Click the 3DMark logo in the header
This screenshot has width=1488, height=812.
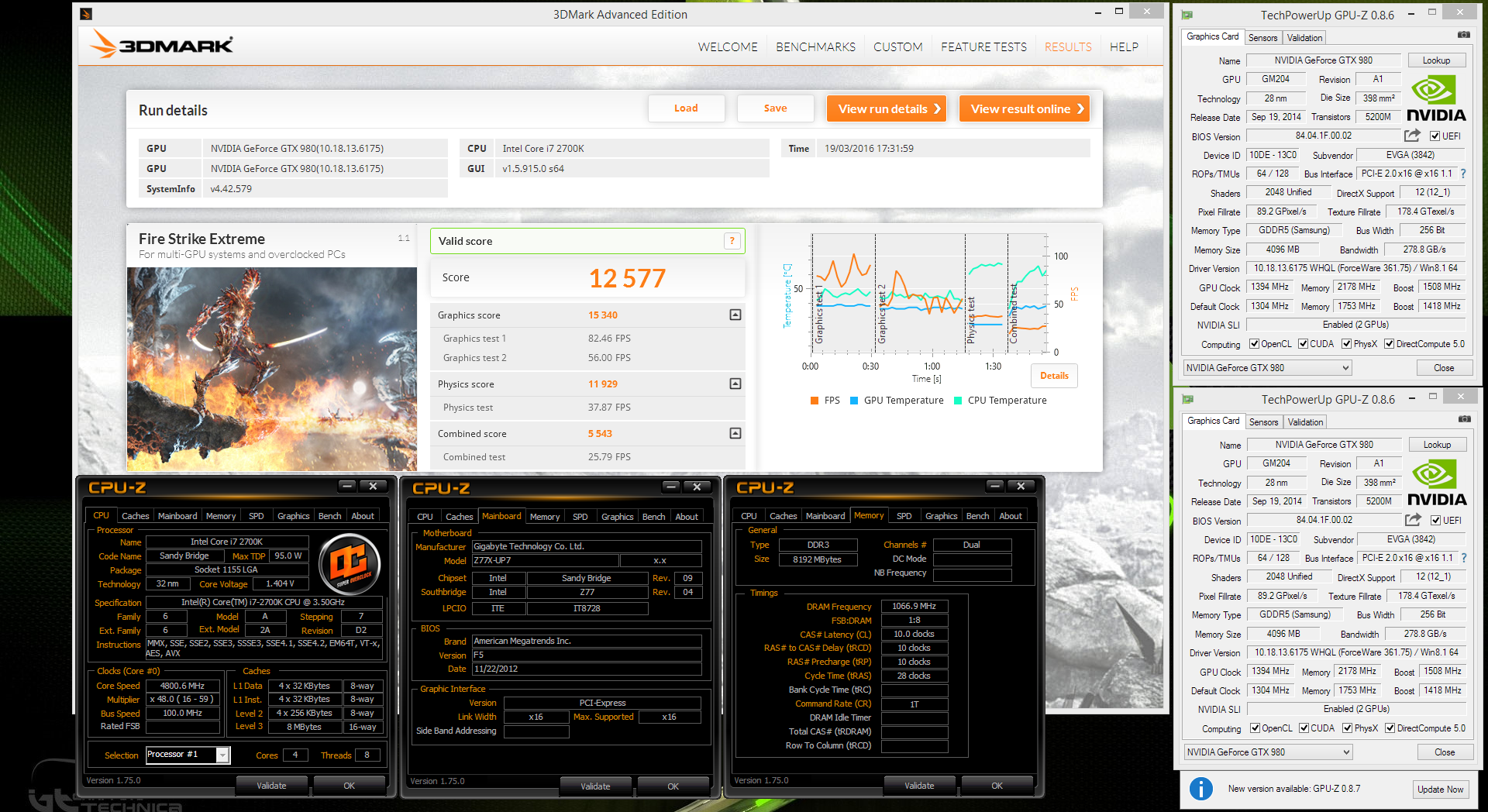(161, 45)
